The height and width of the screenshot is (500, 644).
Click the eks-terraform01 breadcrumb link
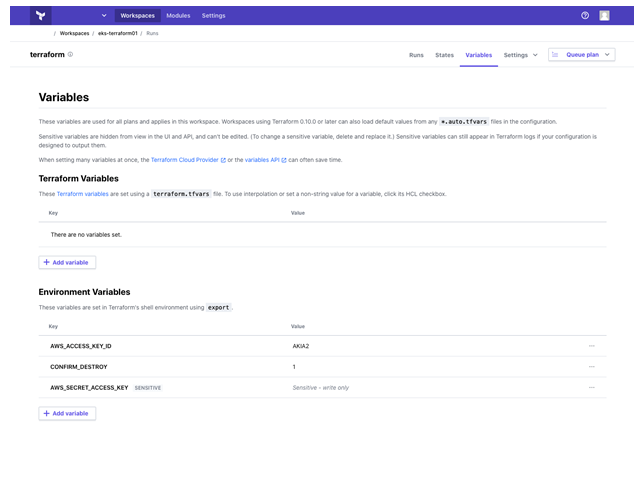pos(117,33)
